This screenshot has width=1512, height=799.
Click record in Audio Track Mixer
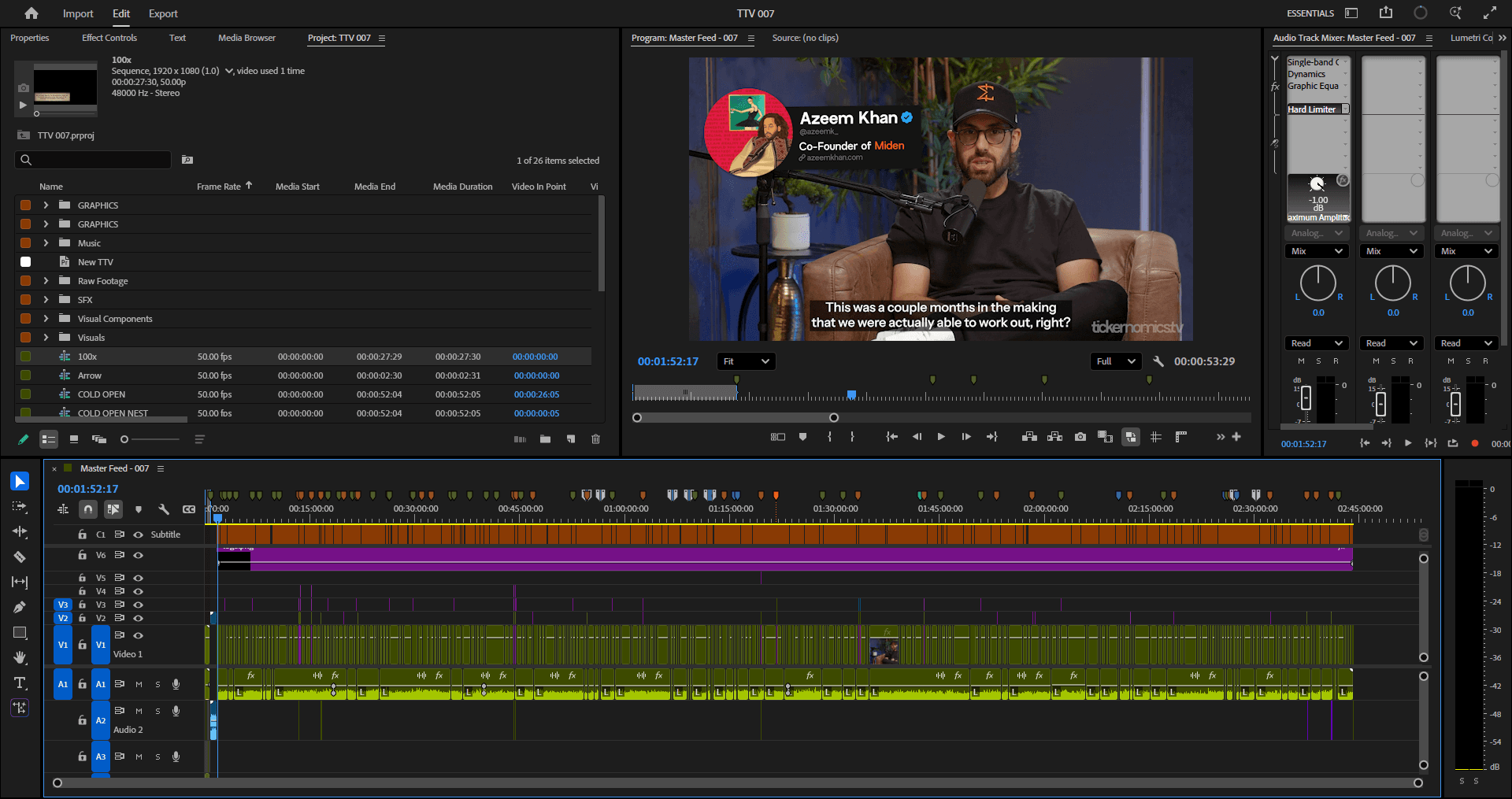pyautogui.click(x=1475, y=444)
